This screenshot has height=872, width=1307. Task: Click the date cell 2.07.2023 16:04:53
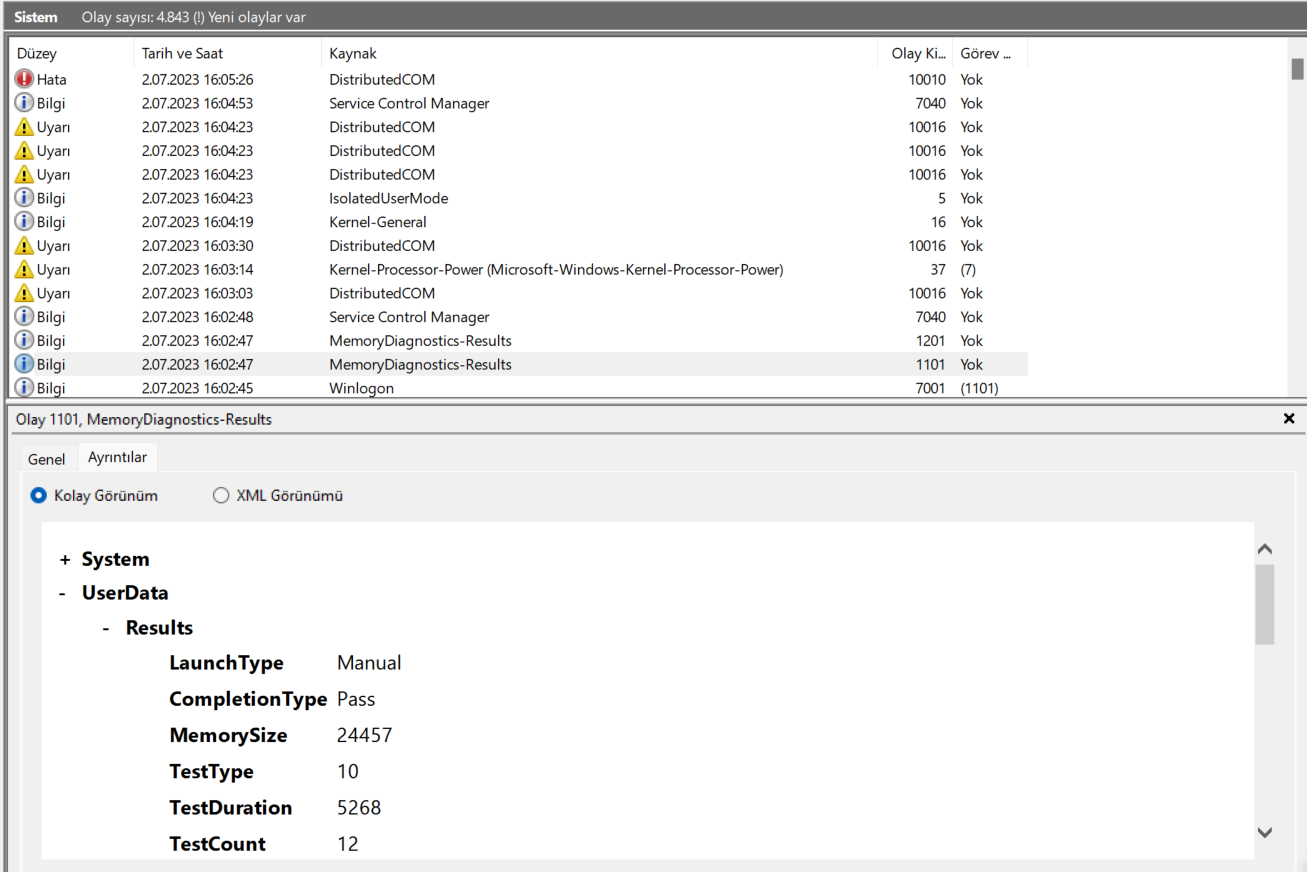coord(197,103)
